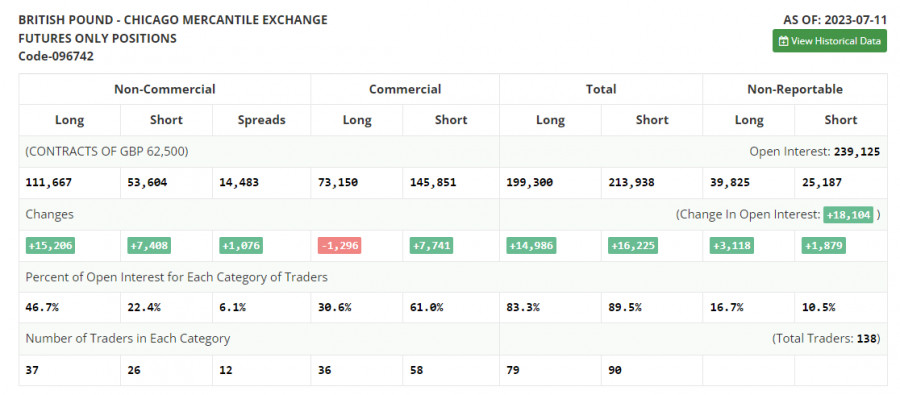This screenshot has height=395, width=900.
Task: Select the +3,118 non-reportable long badge
Action: pyautogui.click(x=732, y=246)
